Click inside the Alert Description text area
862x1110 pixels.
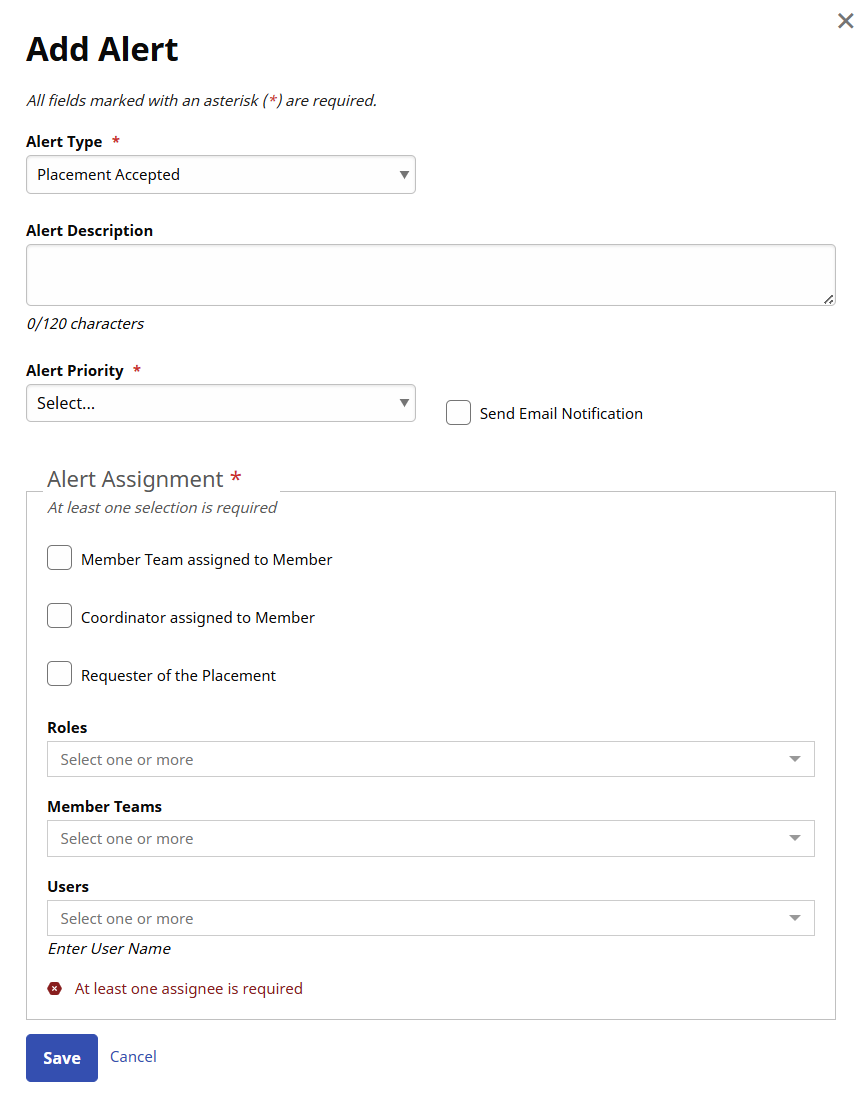[430, 275]
